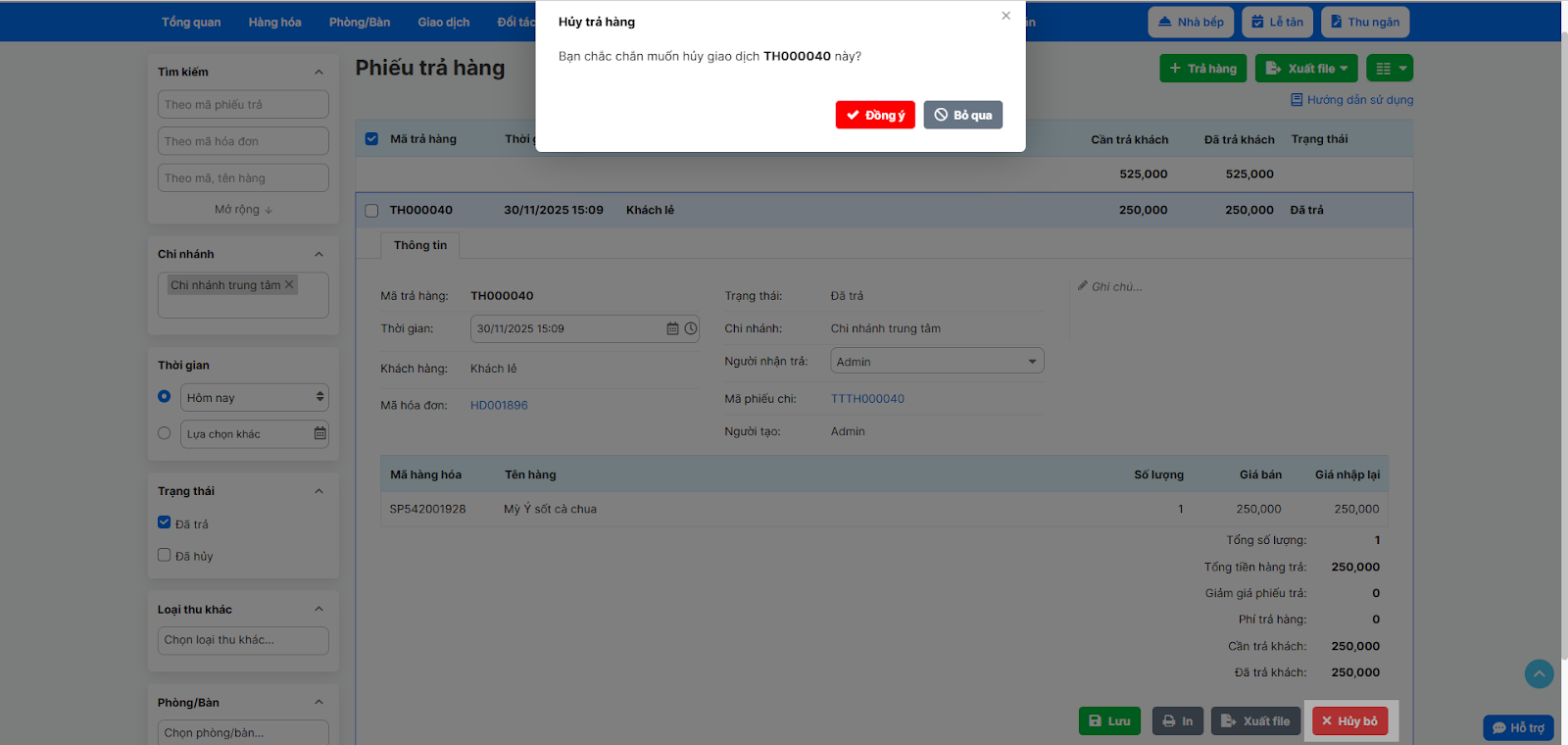Click product code SP542001928
Image resolution: width=1568 pixels, height=745 pixels.
[428, 509]
